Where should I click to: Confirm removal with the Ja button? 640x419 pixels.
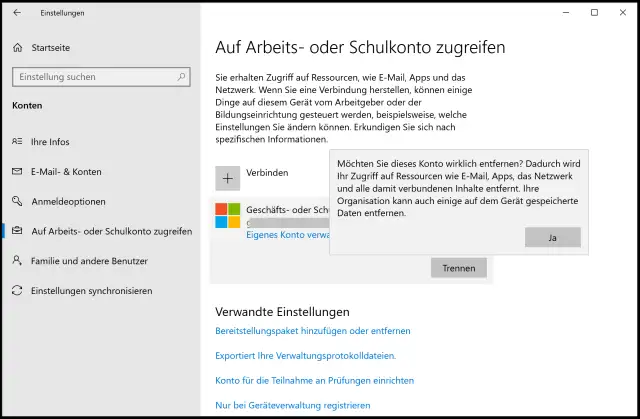[x=552, y=237]
